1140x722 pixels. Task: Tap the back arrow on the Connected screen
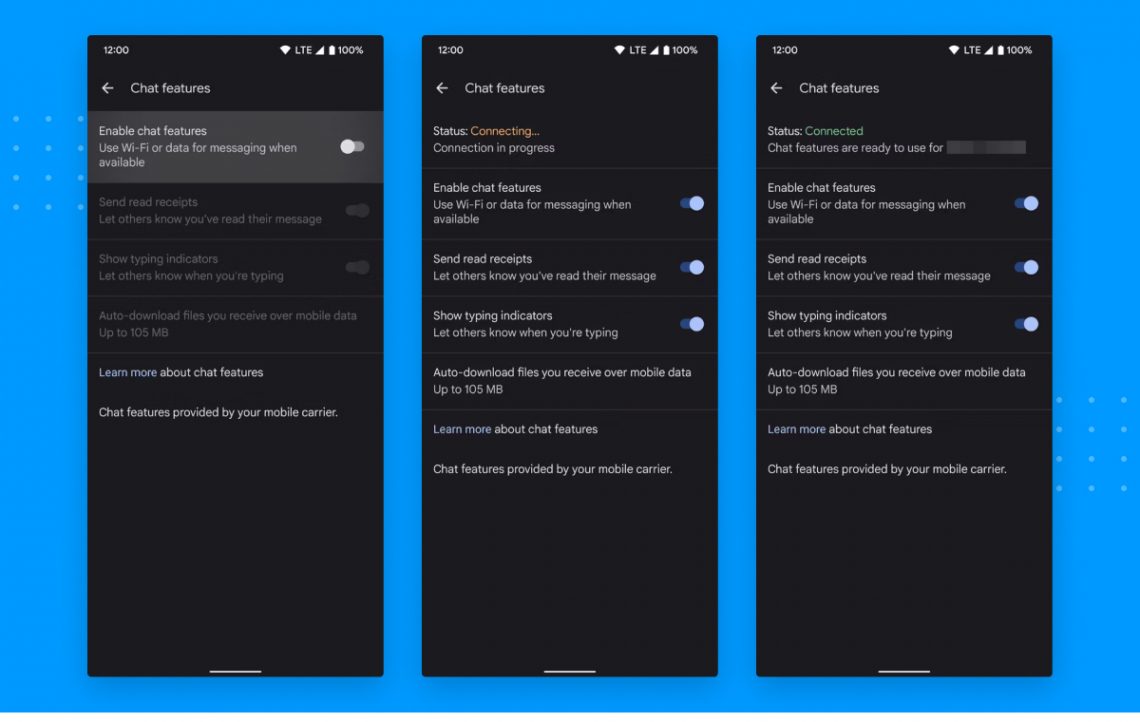776,88
